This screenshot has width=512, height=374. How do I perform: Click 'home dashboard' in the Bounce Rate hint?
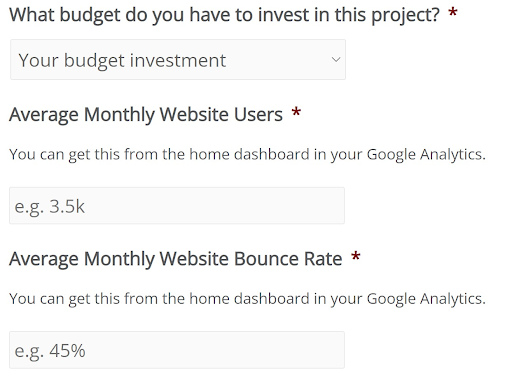coord(249,299)
